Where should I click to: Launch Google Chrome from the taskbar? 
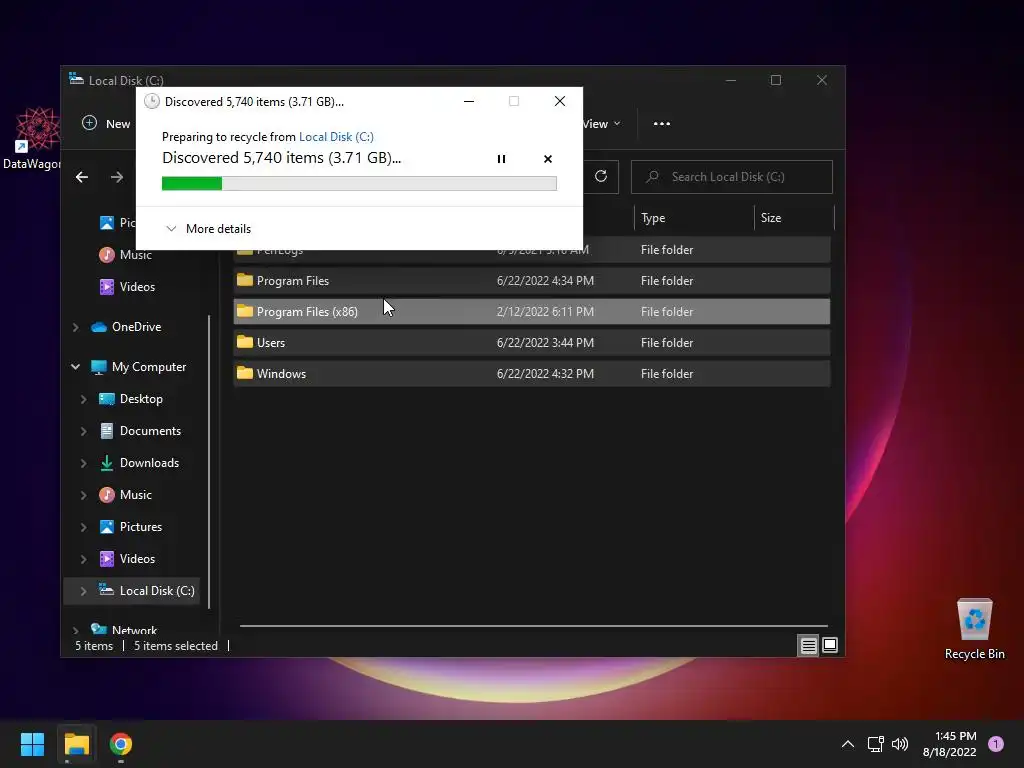click(x=121, y=744)
